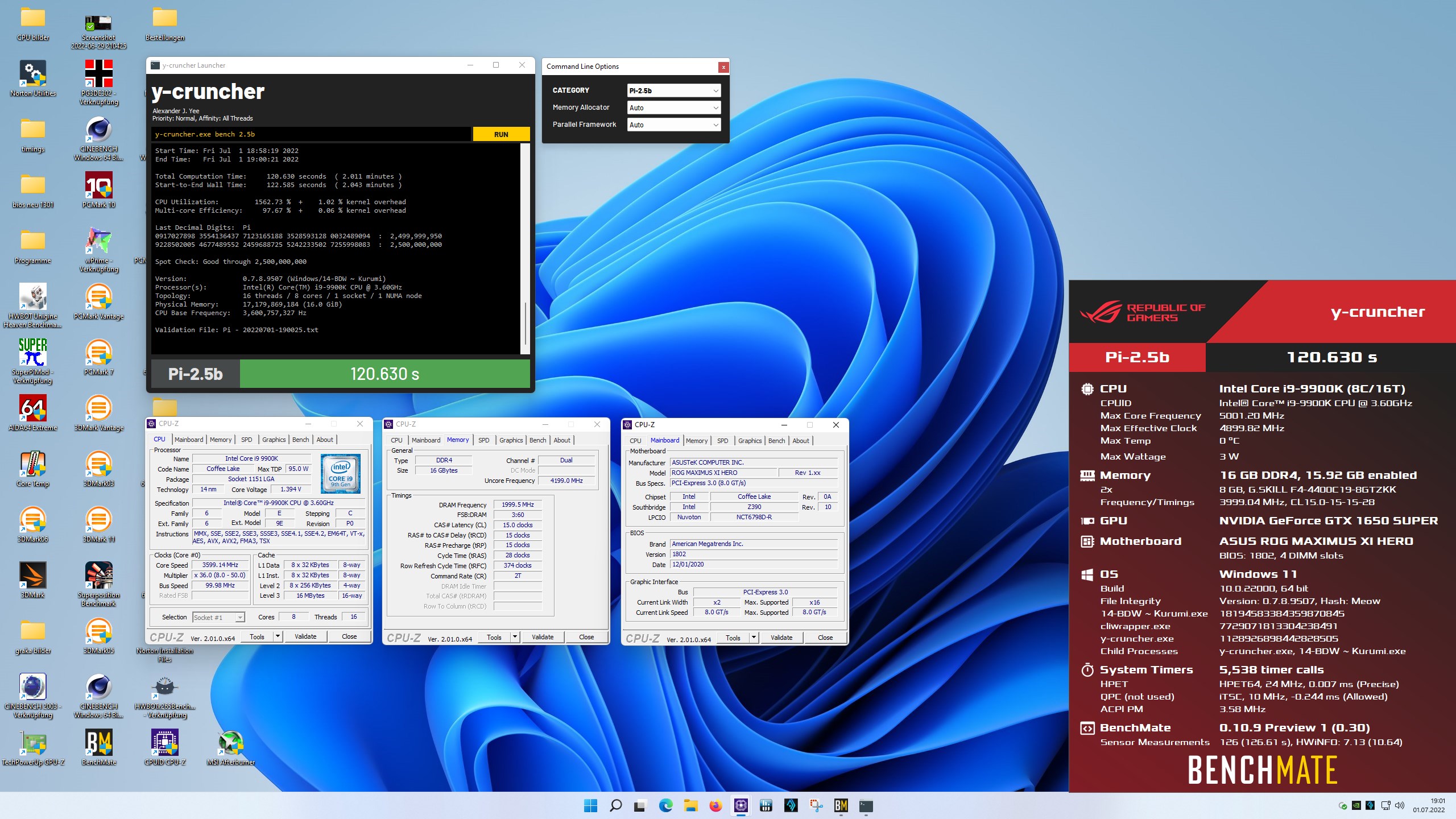Open the BenchMate desktop icon
Image resolution: width=1456 pixels, height=819 pixels.
coord(98,747)
